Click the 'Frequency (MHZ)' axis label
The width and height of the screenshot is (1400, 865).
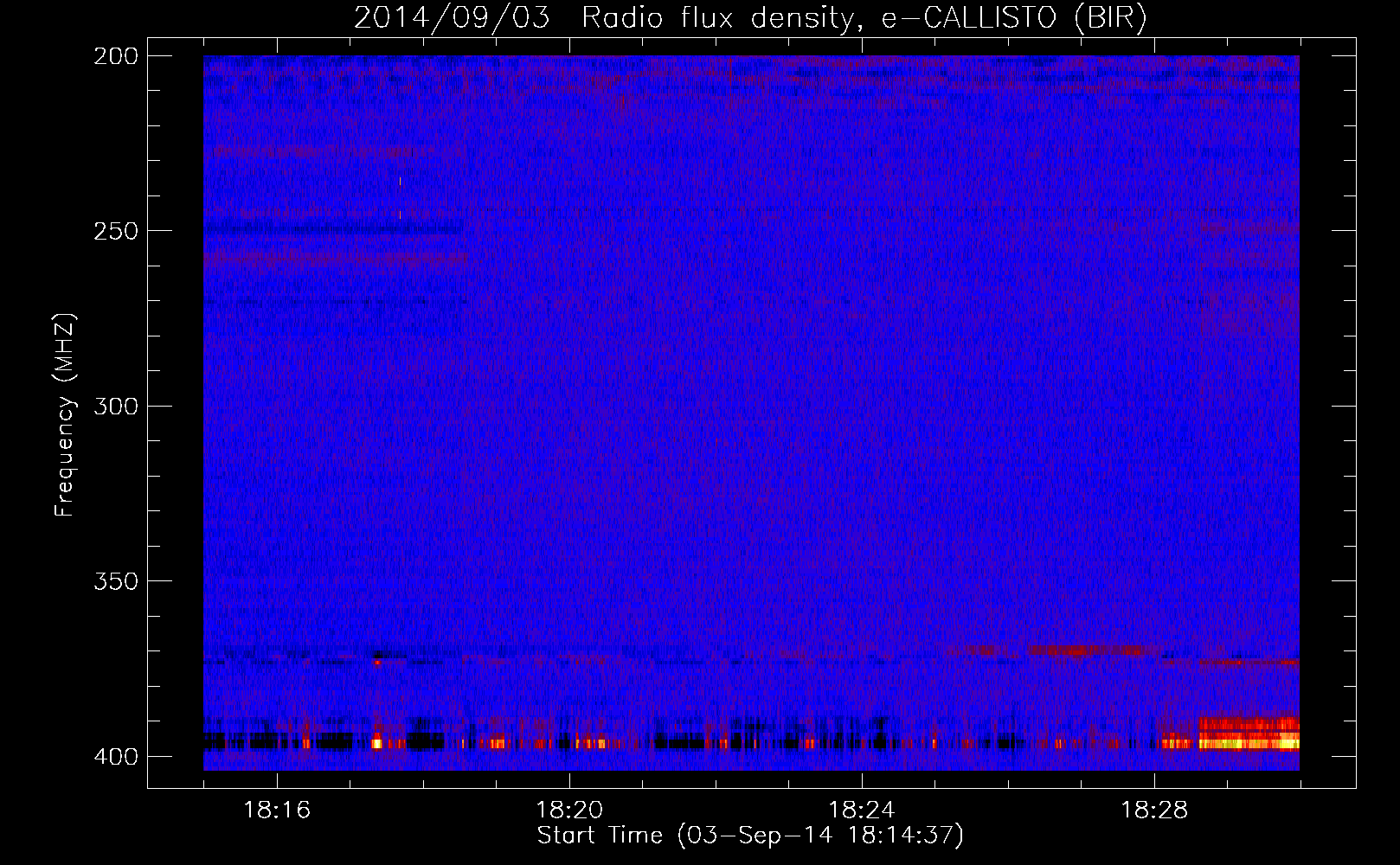(65, 414)
